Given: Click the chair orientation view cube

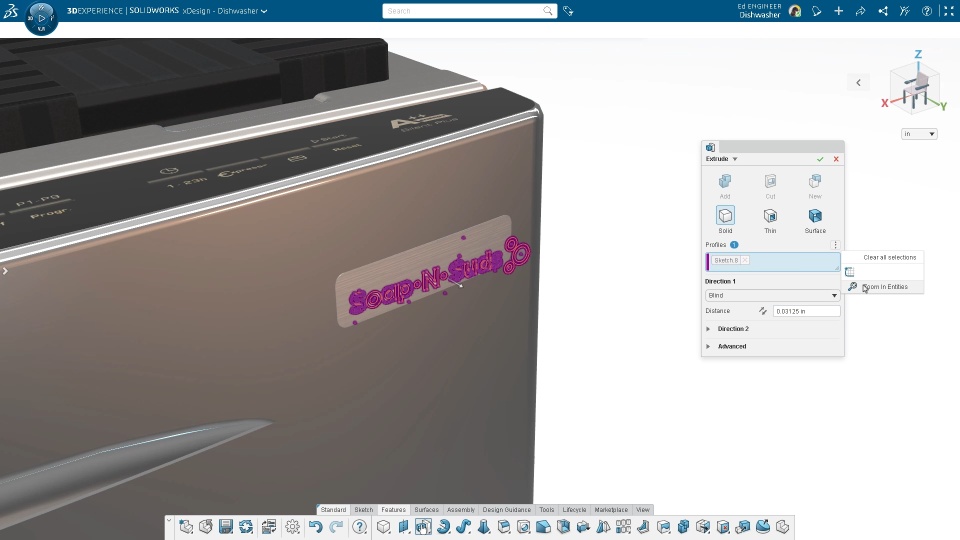Looking at the screenshot, I should tap(915, 89).
